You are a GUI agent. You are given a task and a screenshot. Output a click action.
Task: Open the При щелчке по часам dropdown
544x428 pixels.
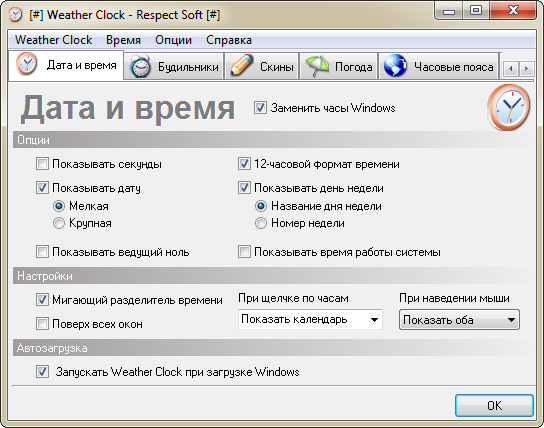pos(311,319)
